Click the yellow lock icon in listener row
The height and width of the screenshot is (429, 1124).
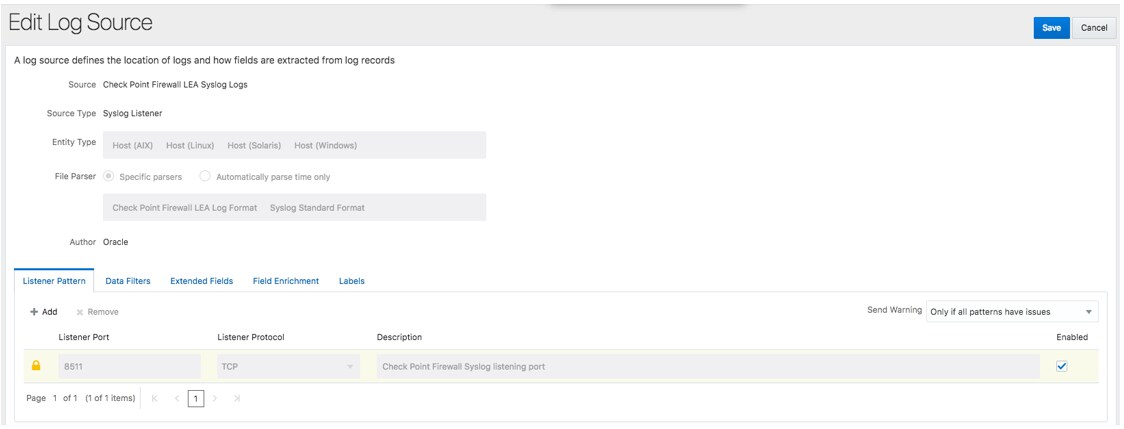(37, 366)
